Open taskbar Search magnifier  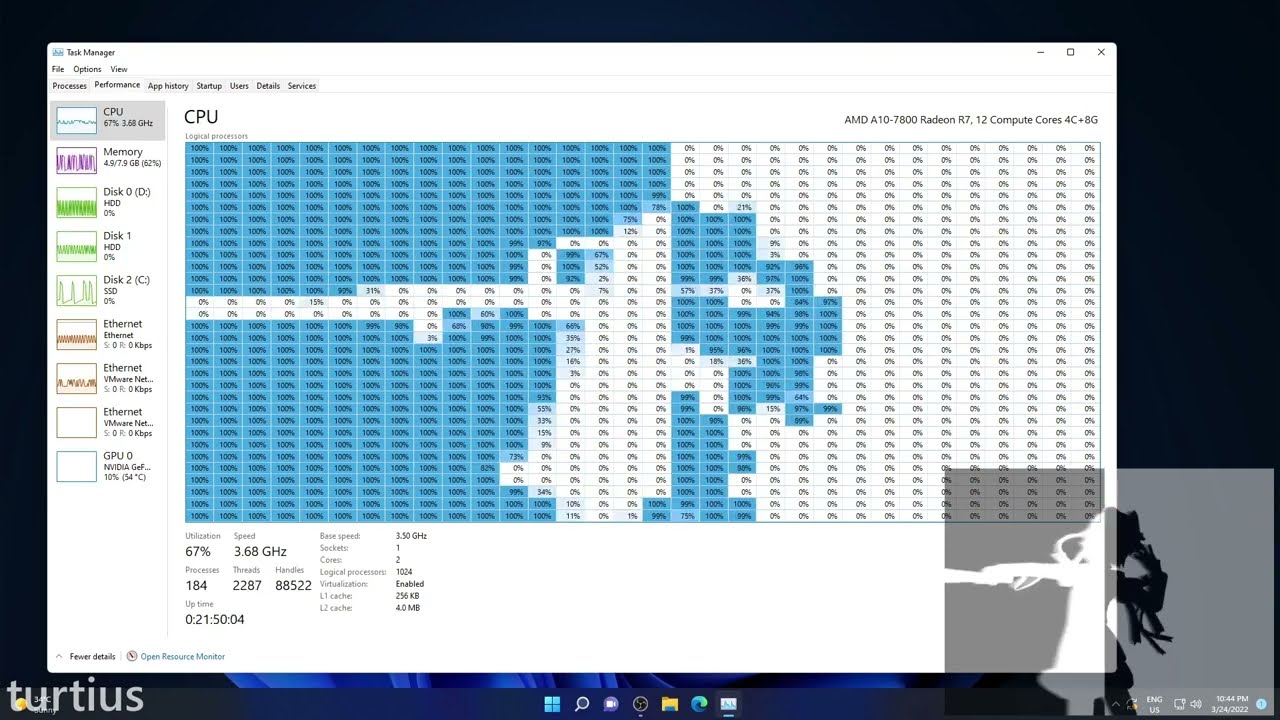coord(581,704)
